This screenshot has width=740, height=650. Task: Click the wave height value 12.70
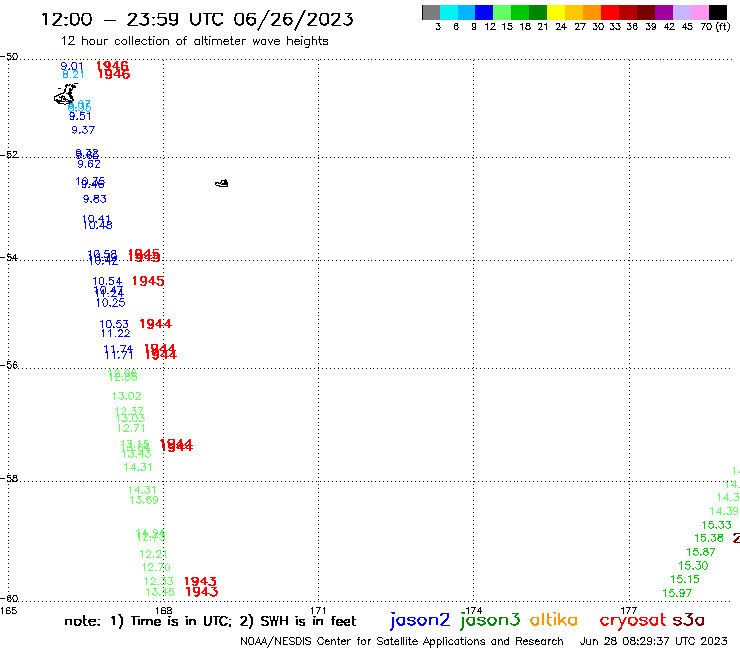coord(156,567)
